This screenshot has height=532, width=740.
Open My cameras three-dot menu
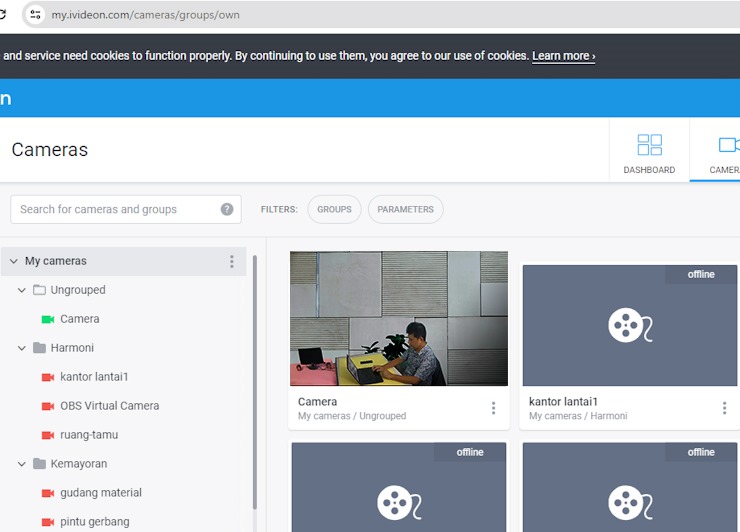[x=232, y=261]
